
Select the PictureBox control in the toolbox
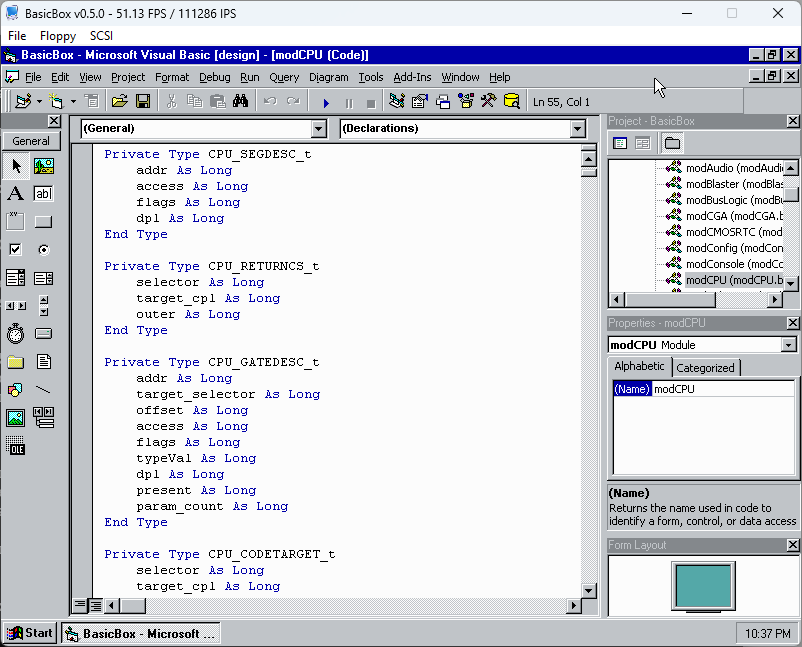43,166
